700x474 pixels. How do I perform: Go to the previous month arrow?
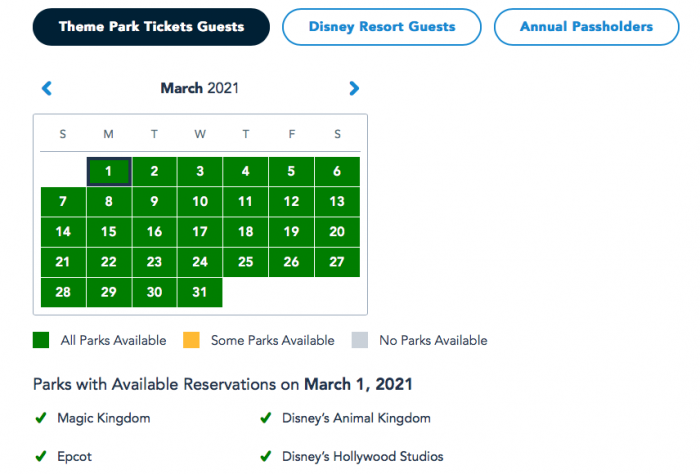47,89
